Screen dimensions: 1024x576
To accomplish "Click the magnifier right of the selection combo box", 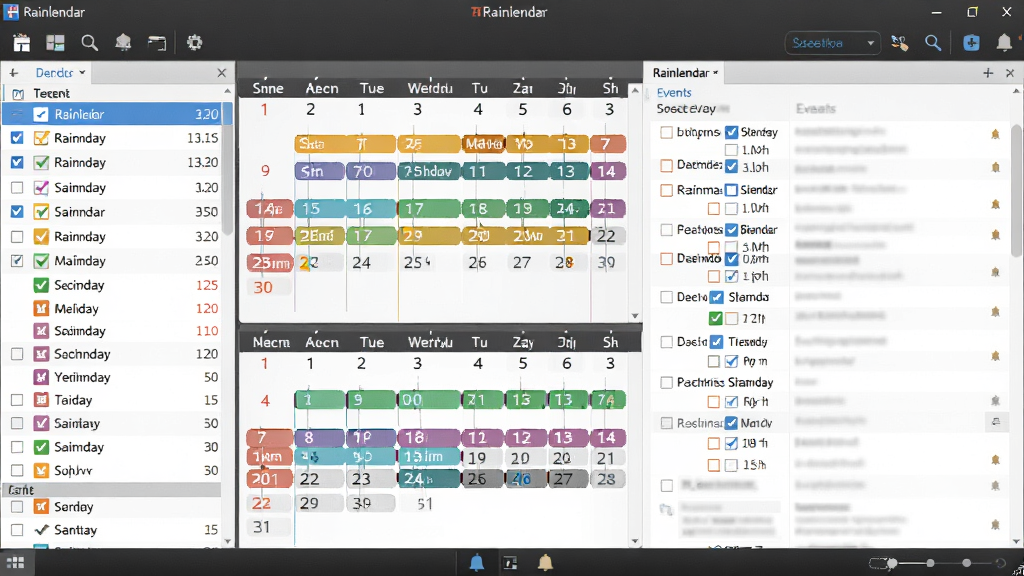I will pos(933,43).
